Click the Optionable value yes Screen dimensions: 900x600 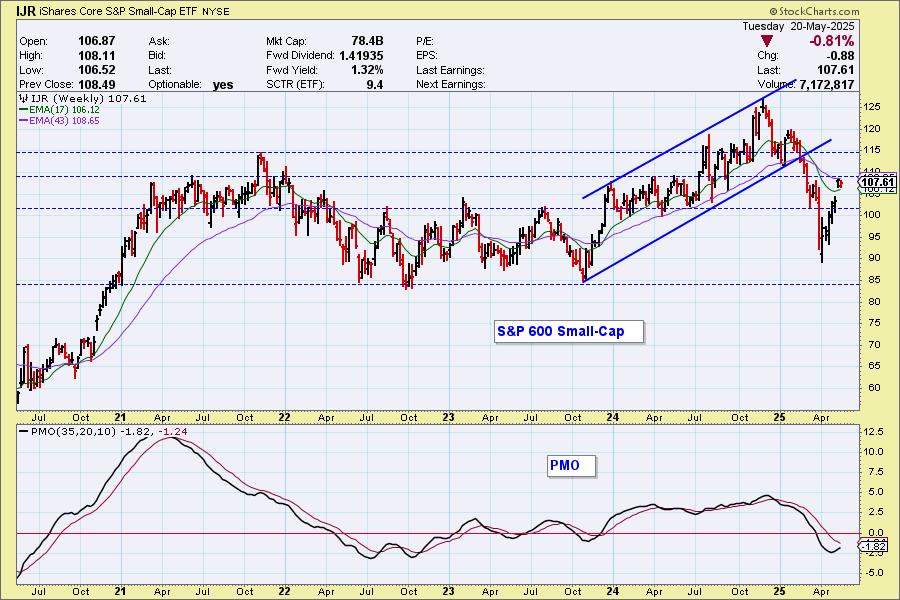pos(223,85)
